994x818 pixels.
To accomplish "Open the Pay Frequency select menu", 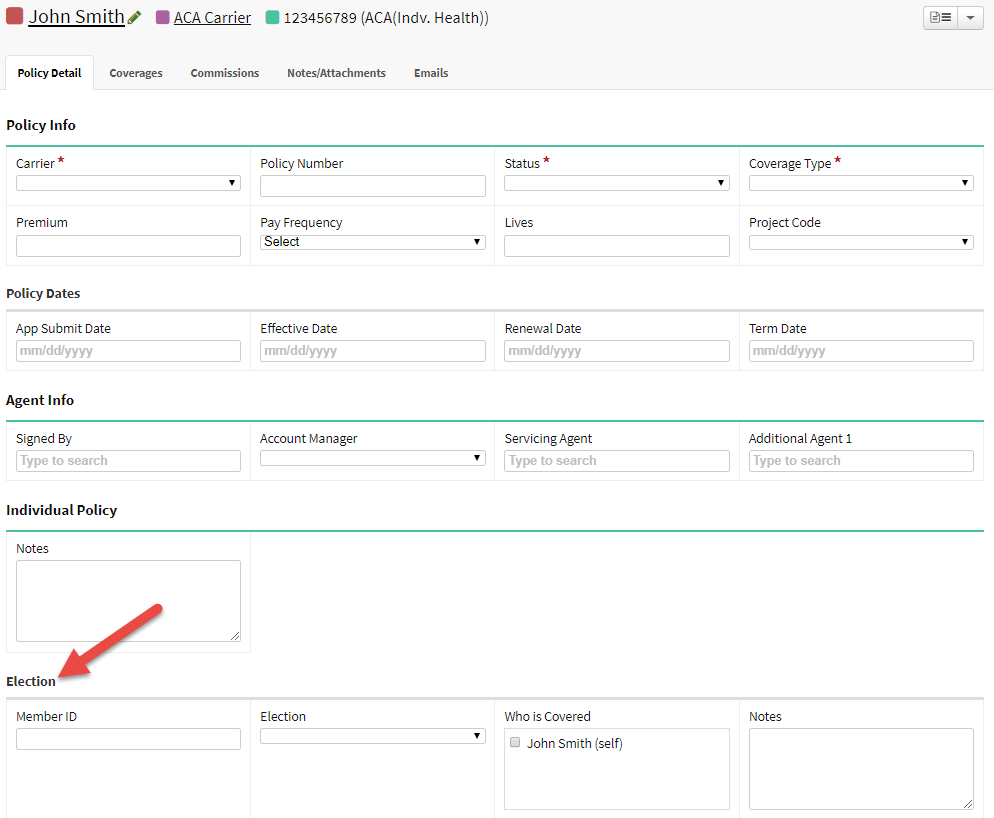I will (372, 241).
